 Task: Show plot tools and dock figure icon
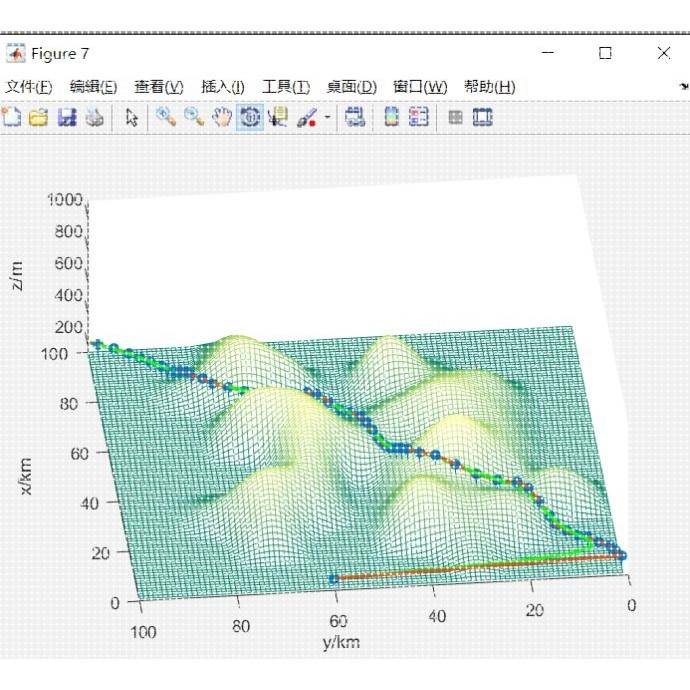point(483,117)
